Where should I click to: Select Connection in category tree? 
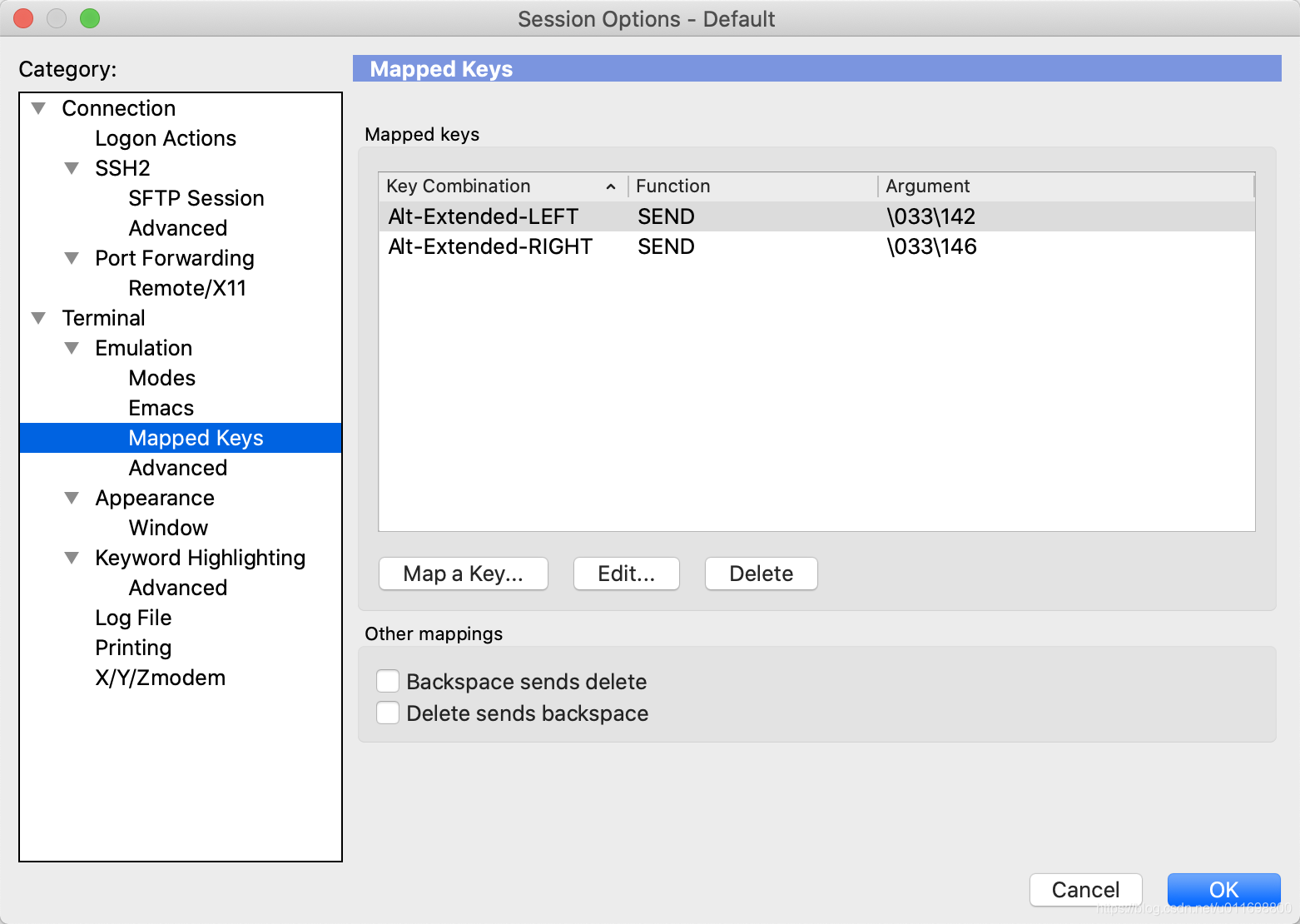(119, 108)
